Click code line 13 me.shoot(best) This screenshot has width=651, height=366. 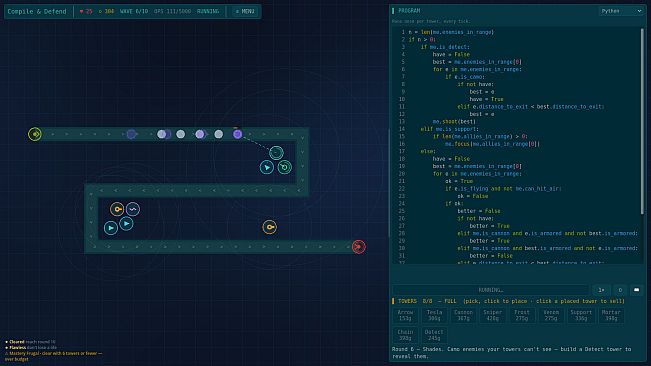454,122
